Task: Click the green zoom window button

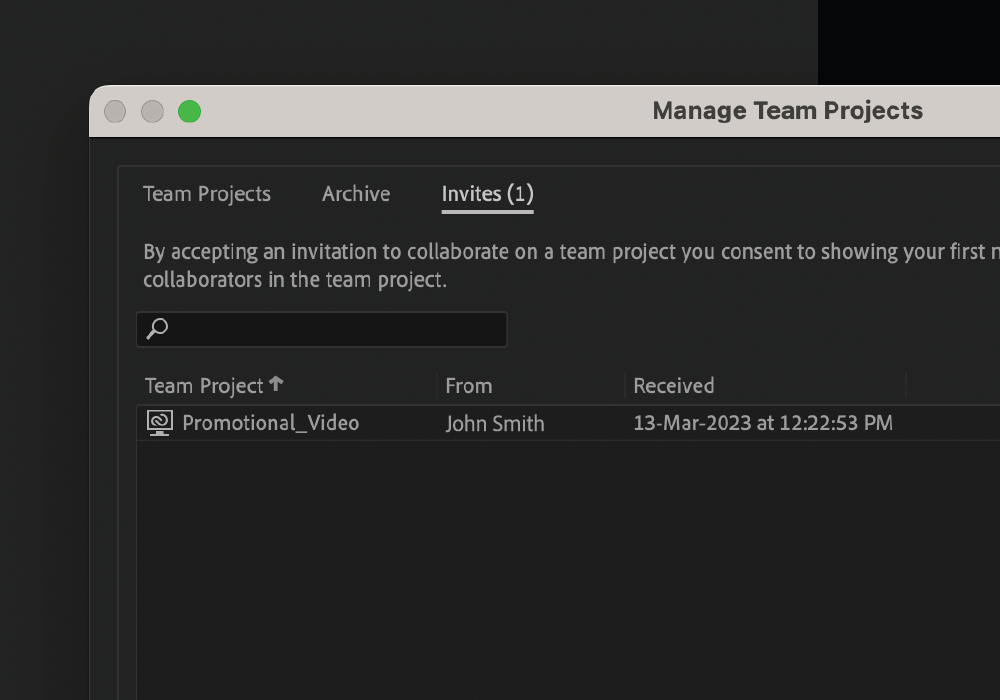Action: click(189, 111)
